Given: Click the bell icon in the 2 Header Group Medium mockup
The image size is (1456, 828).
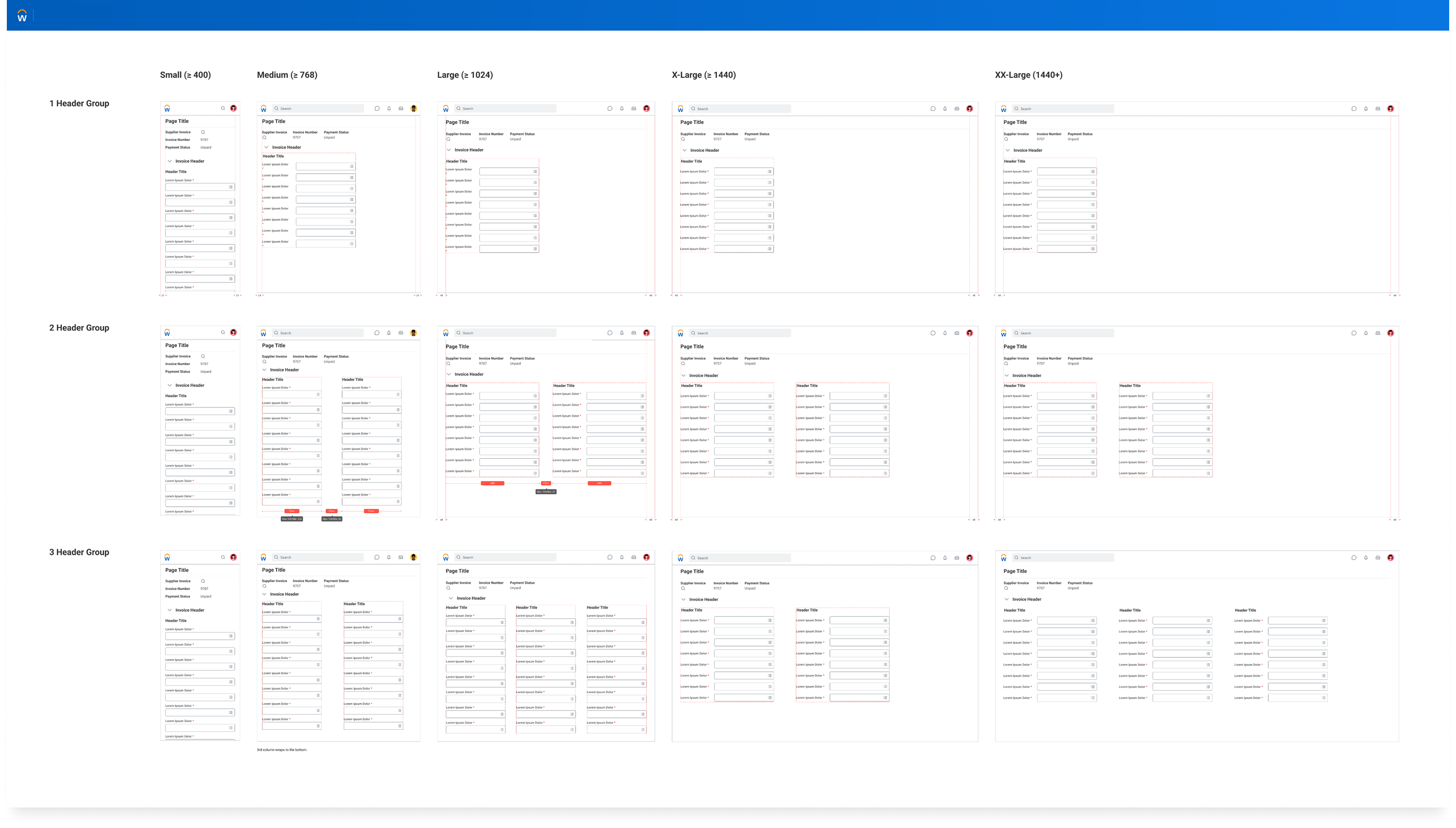Looking at the screenshot, I should 389,332.
